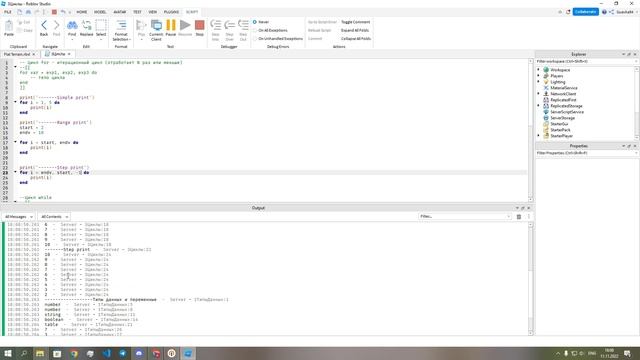Select On All Exceptions radio button
The height and width of the screenshot is (360, 640).
tap(255, 30)
